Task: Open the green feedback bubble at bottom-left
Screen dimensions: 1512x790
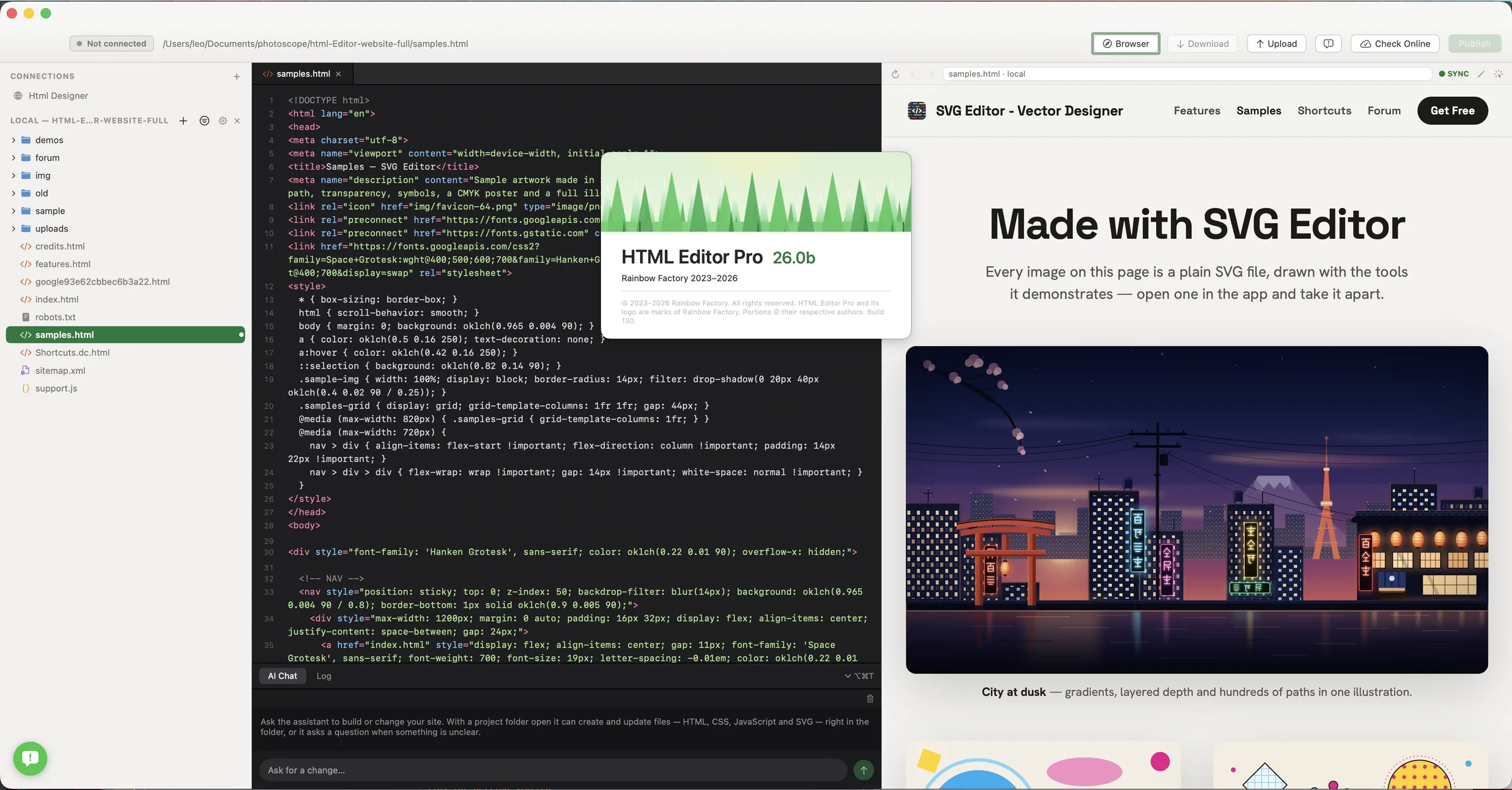Action: pyautogui.click(x=30, y=758)
